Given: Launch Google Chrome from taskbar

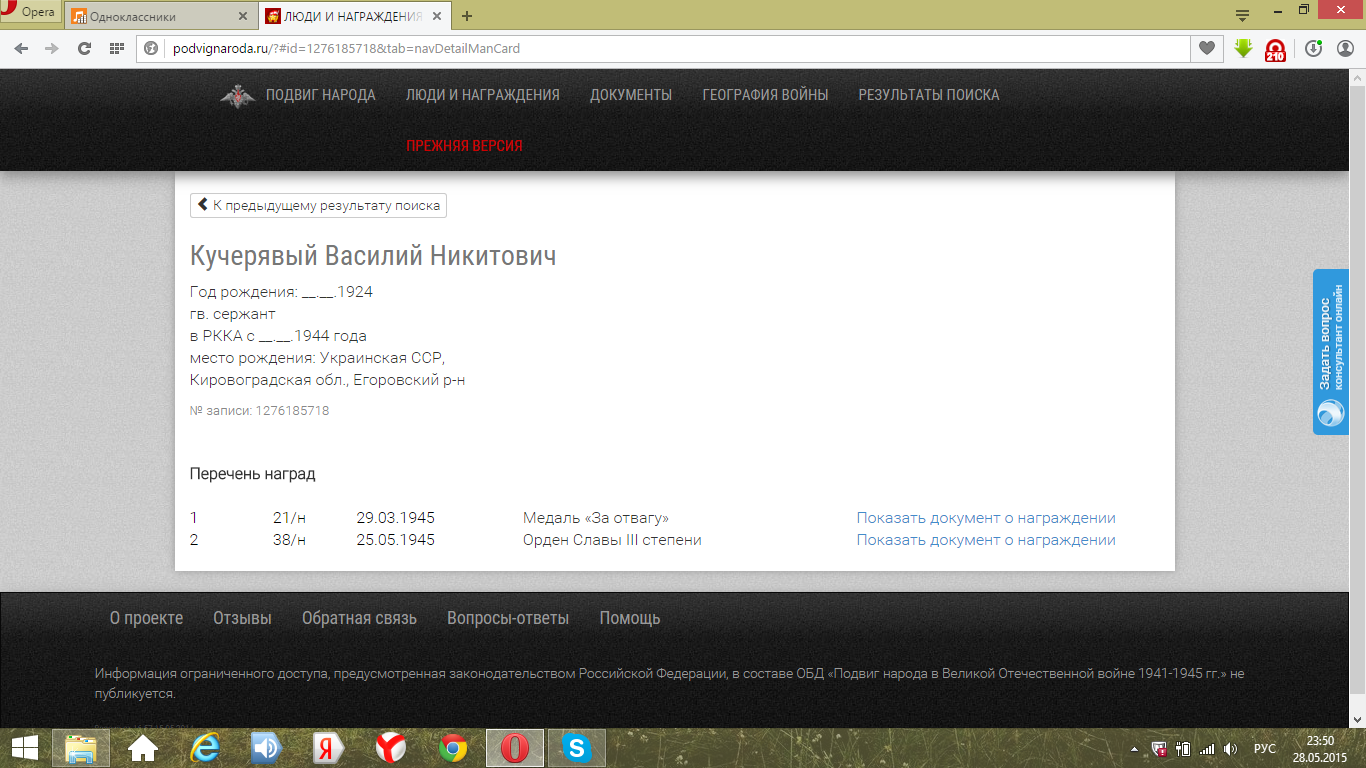Looking at the screenshot, I should pos(453,748).
